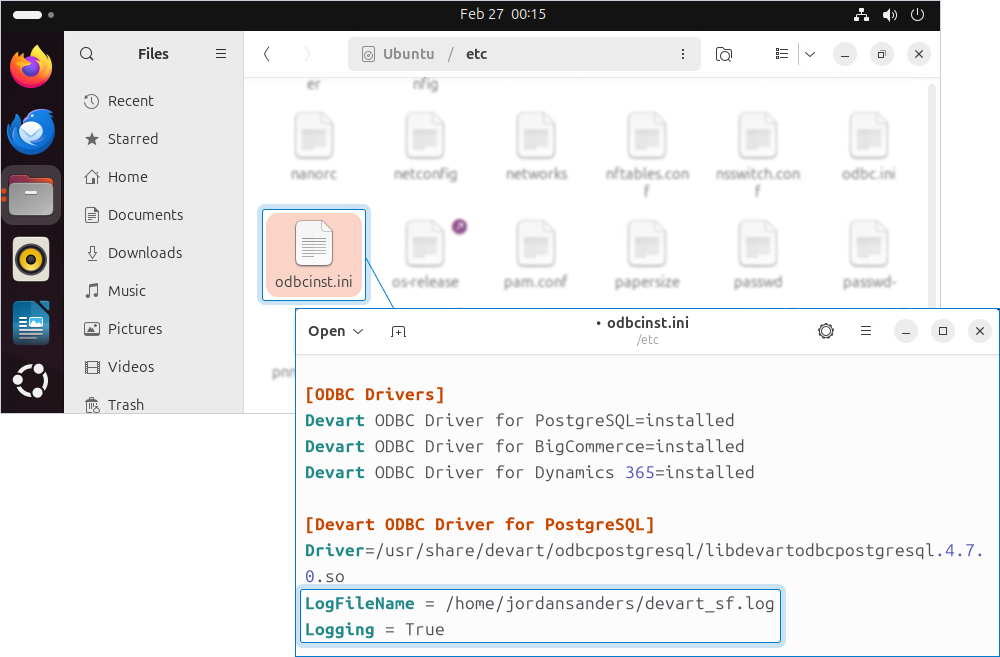1000x657 pixels.
Task: Toggle list view in Files
Action: tap(782, 54)
